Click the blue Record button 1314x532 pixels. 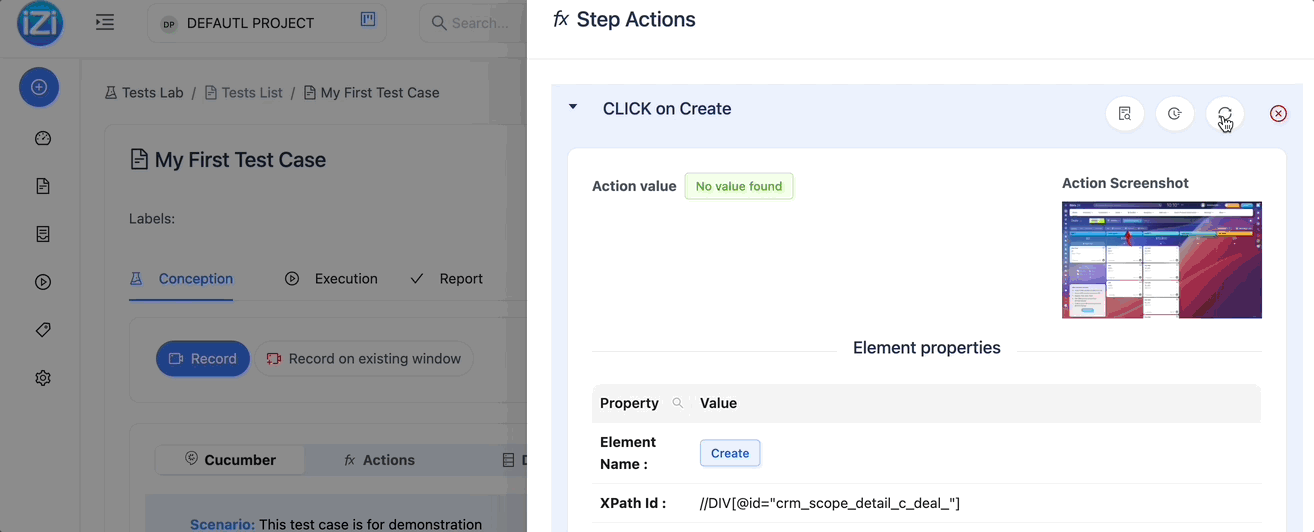click(203, 358)
